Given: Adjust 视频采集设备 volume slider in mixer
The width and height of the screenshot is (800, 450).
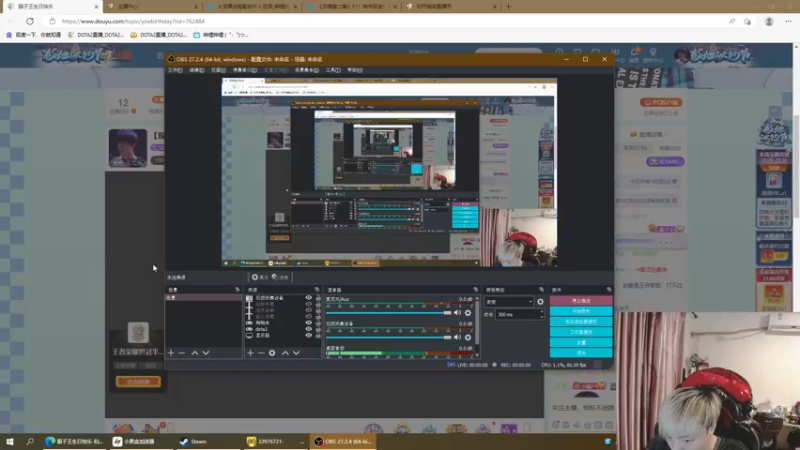Looking at the screenshot, I should 389,337.
